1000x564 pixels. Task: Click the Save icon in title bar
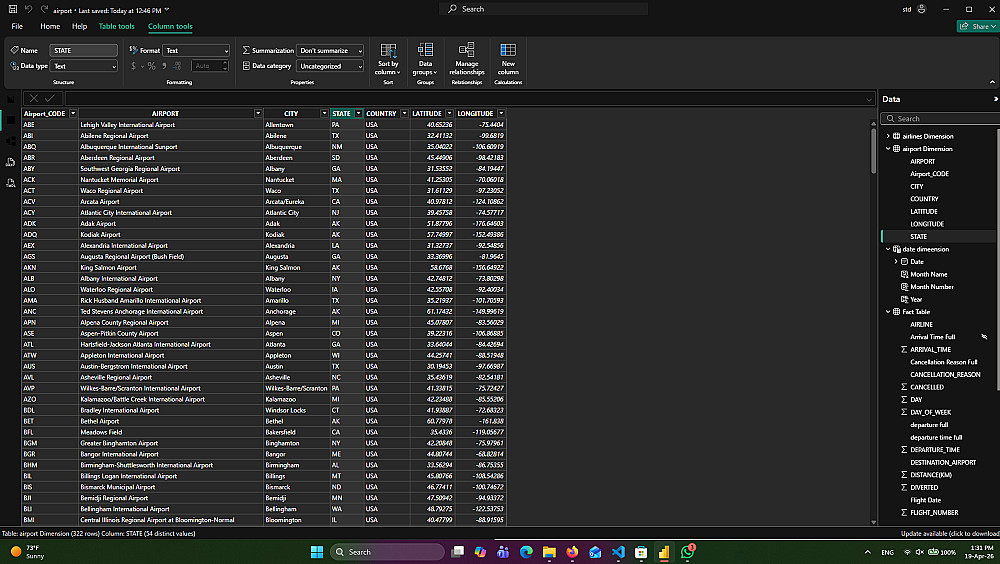point(12,9)
